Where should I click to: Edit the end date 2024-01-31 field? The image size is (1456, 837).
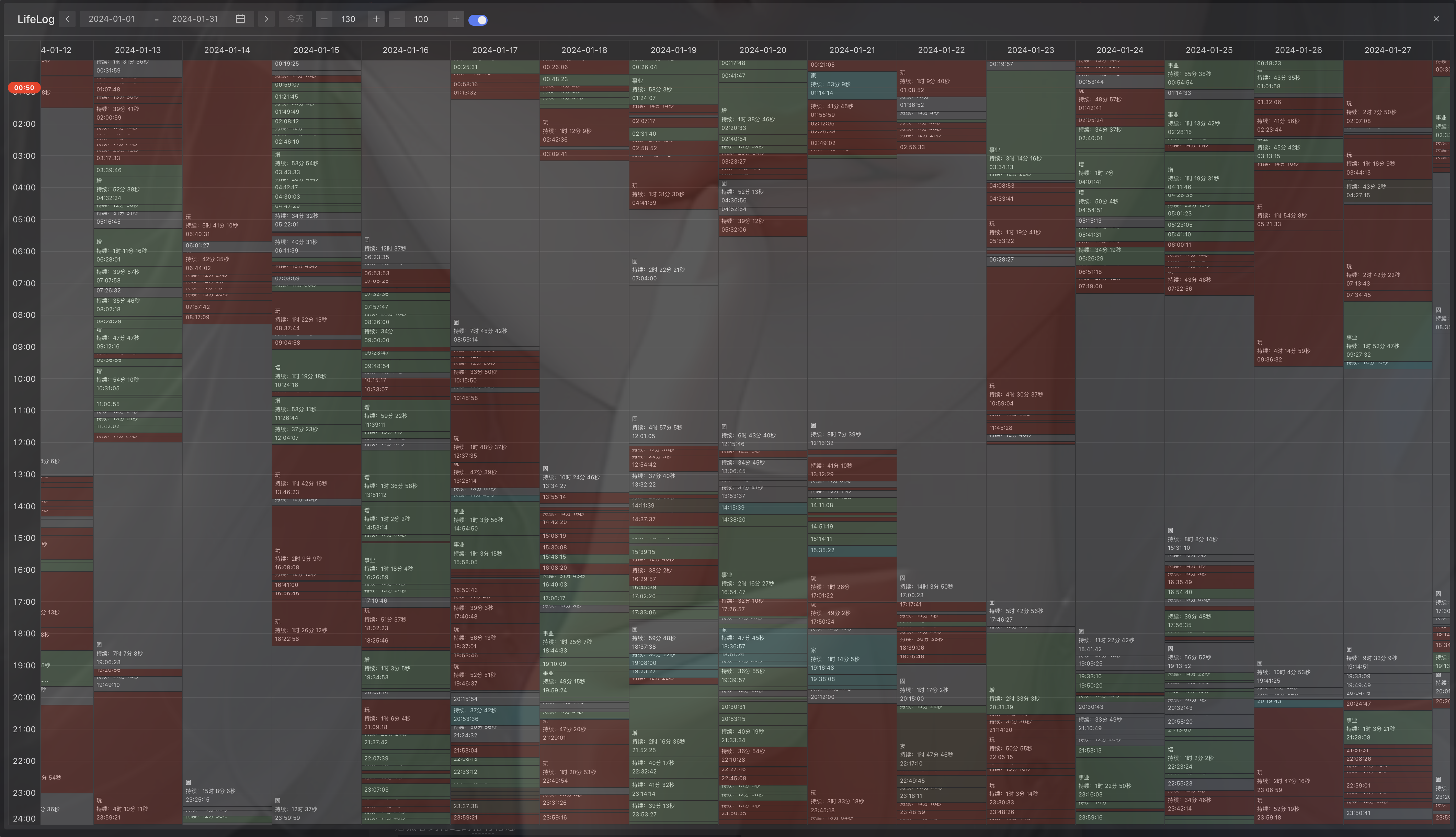195,19
